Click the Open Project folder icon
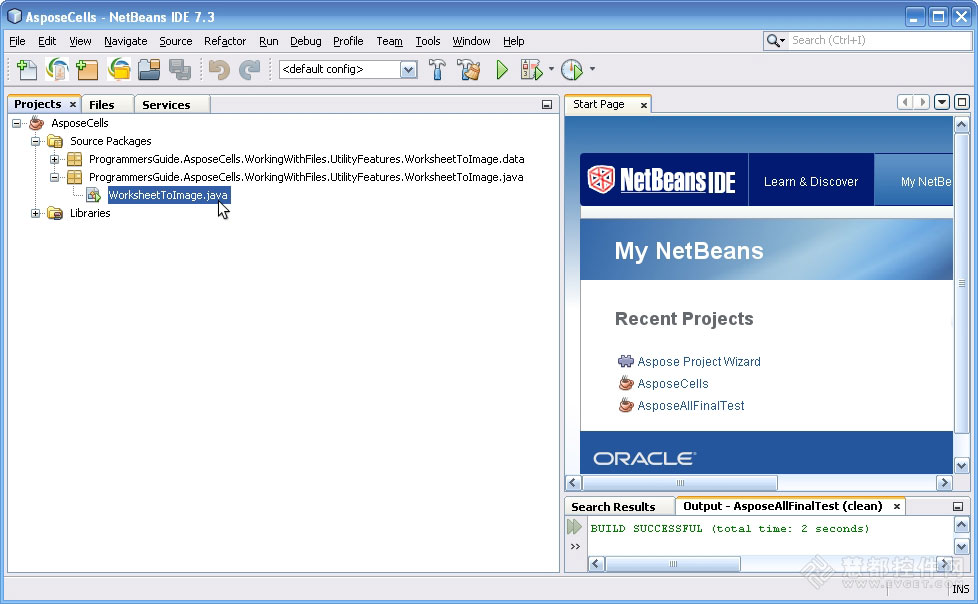This screenshot has height=604, width=978. [x=149, y=69]
